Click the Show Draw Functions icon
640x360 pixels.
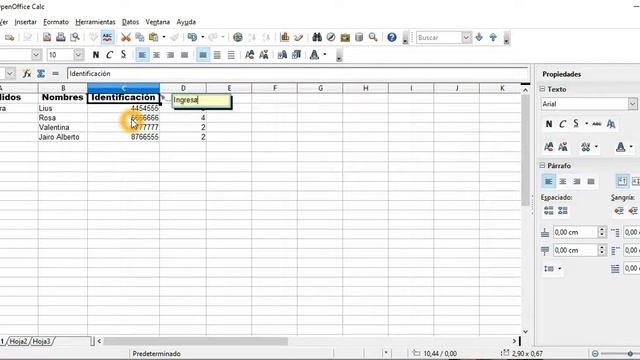(x=299, y=38)
